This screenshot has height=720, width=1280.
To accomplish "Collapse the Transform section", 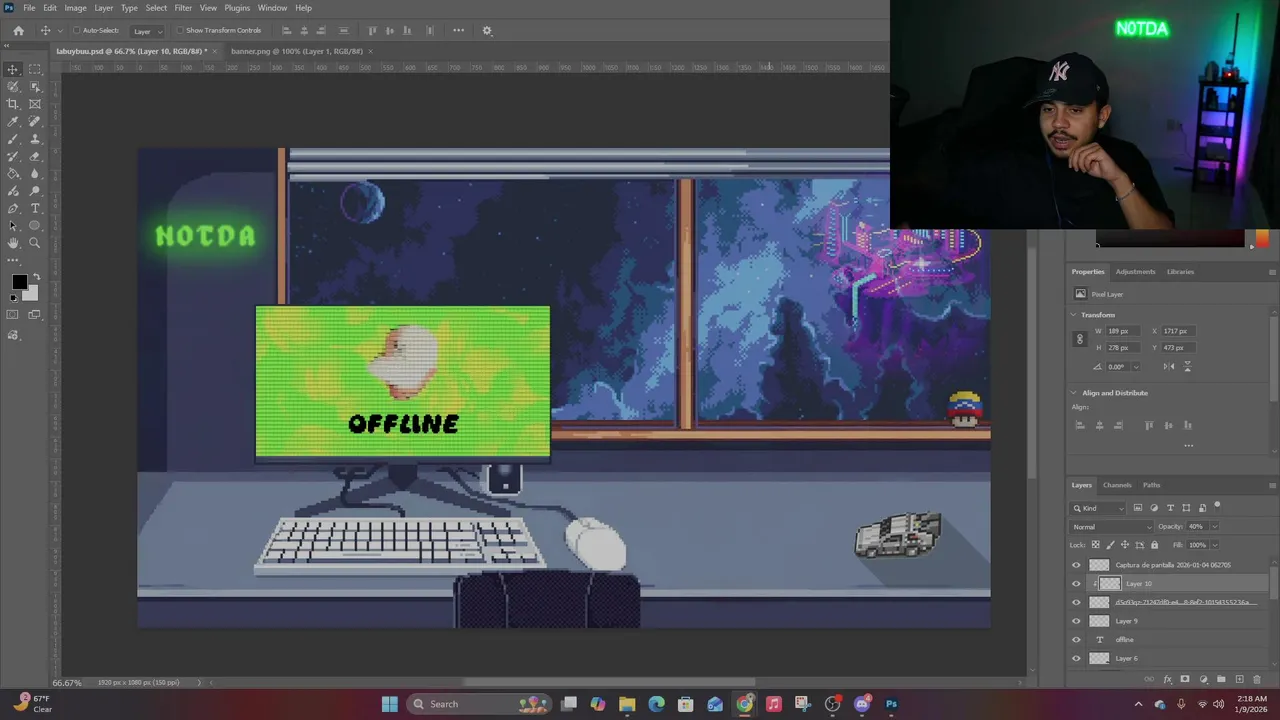I will pyautogui.click(x=1074, y=315).
